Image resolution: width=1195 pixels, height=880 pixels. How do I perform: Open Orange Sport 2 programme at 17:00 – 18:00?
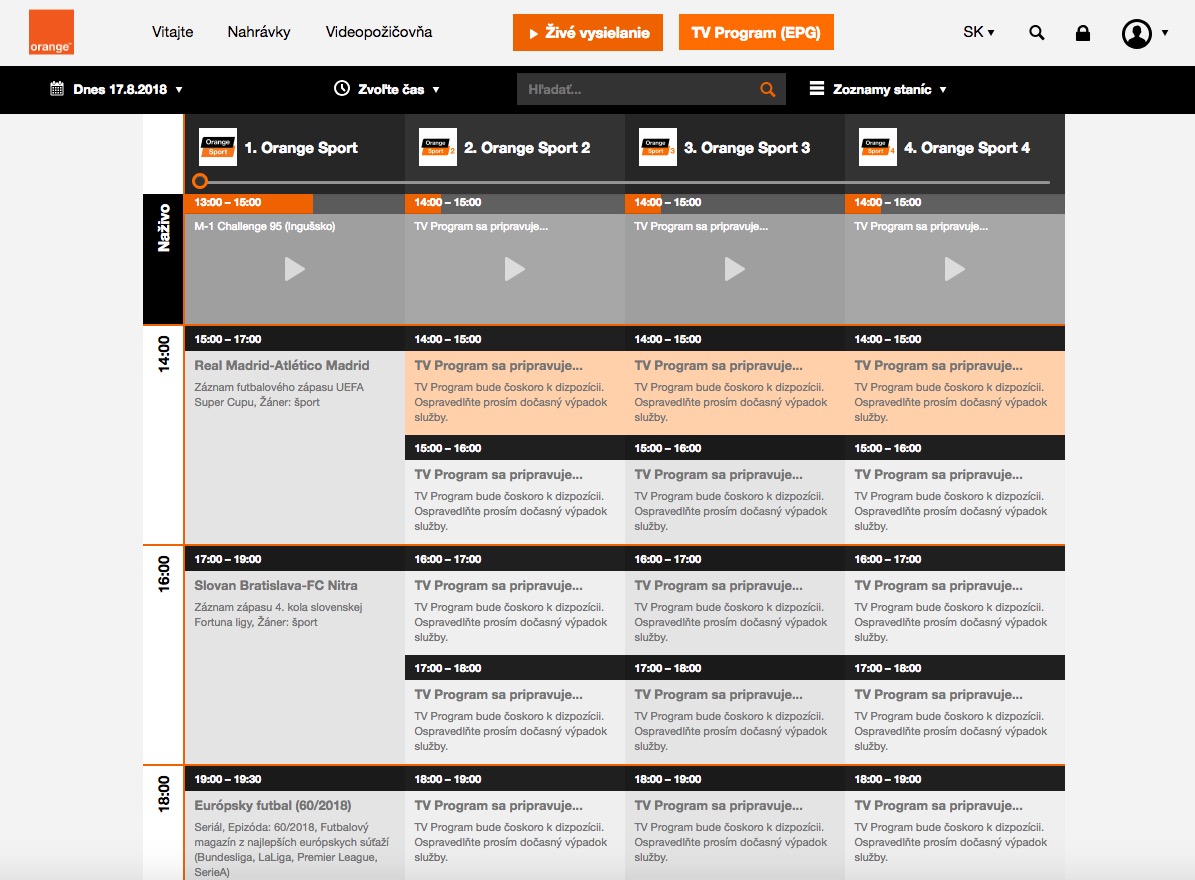coord(514,722)
